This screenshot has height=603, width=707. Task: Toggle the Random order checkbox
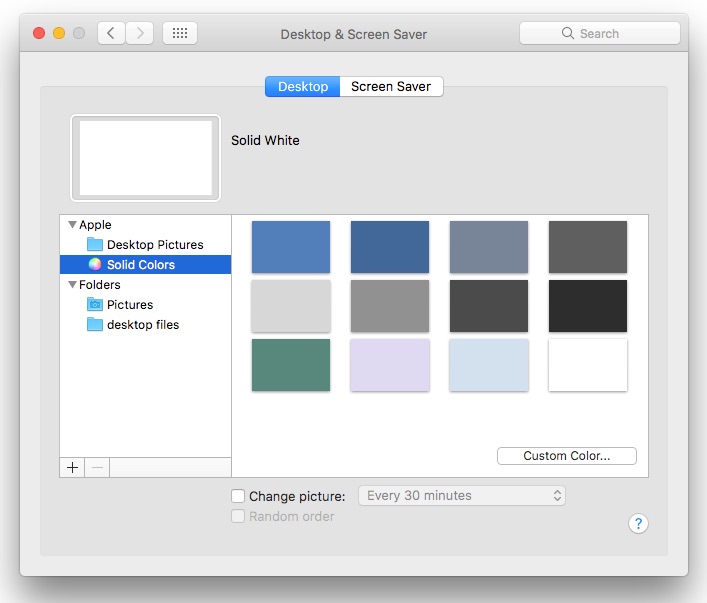pyautogui.click(x=238, y=517)
